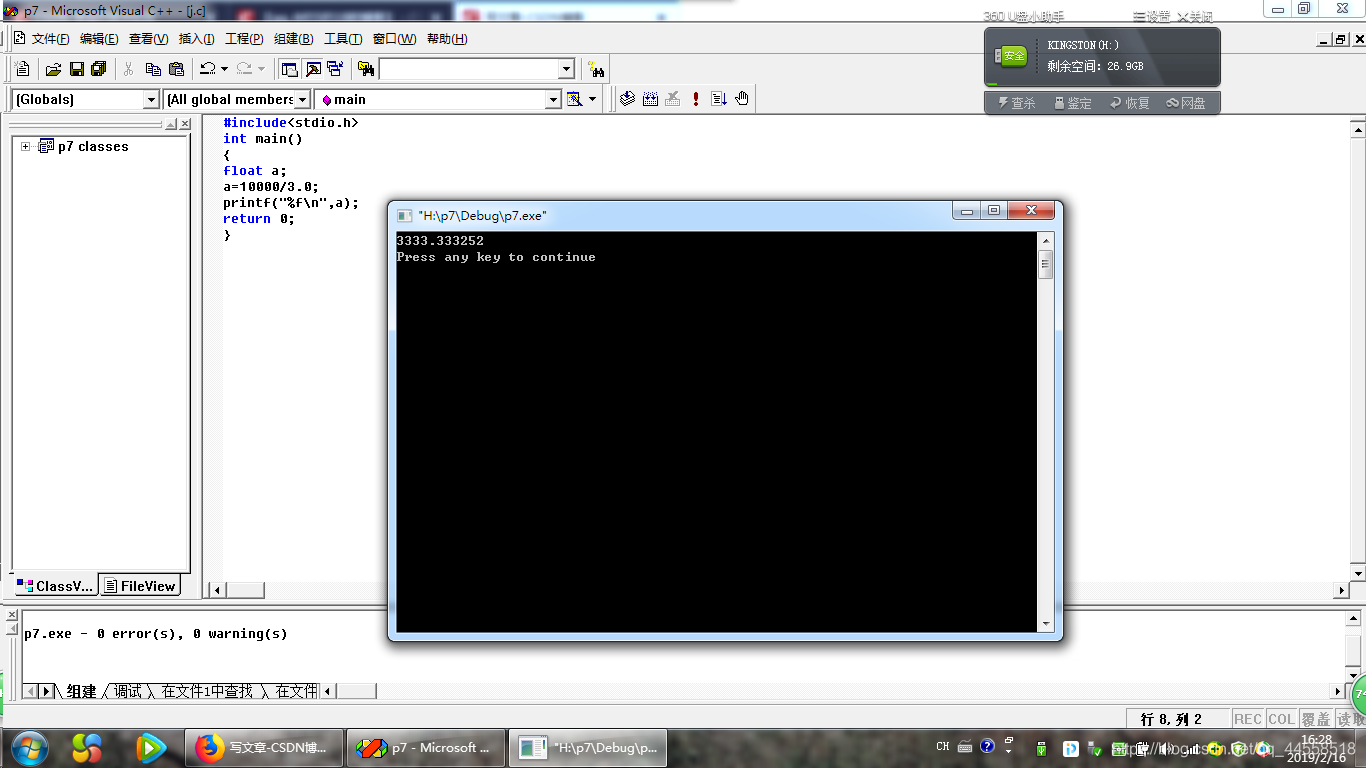This screenshot has height=768, width=1366.
Task: Click inside the Find text input field
Action: [468, 69]
